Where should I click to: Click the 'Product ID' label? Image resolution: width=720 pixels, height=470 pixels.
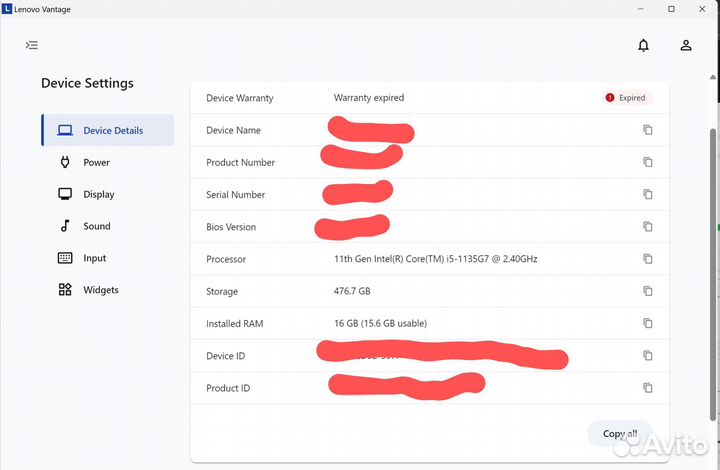pyautogui.click(x=228, y=388)
